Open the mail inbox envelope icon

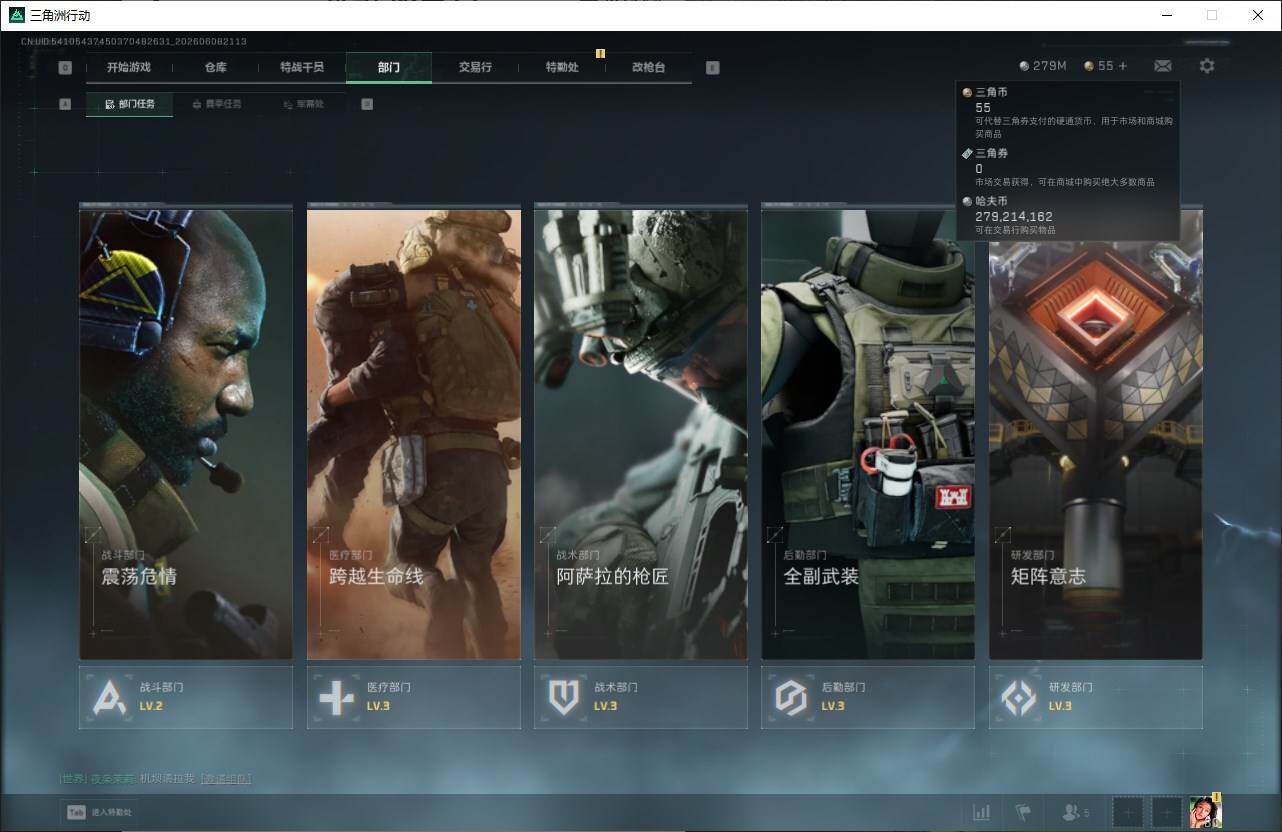[1163, 66]
